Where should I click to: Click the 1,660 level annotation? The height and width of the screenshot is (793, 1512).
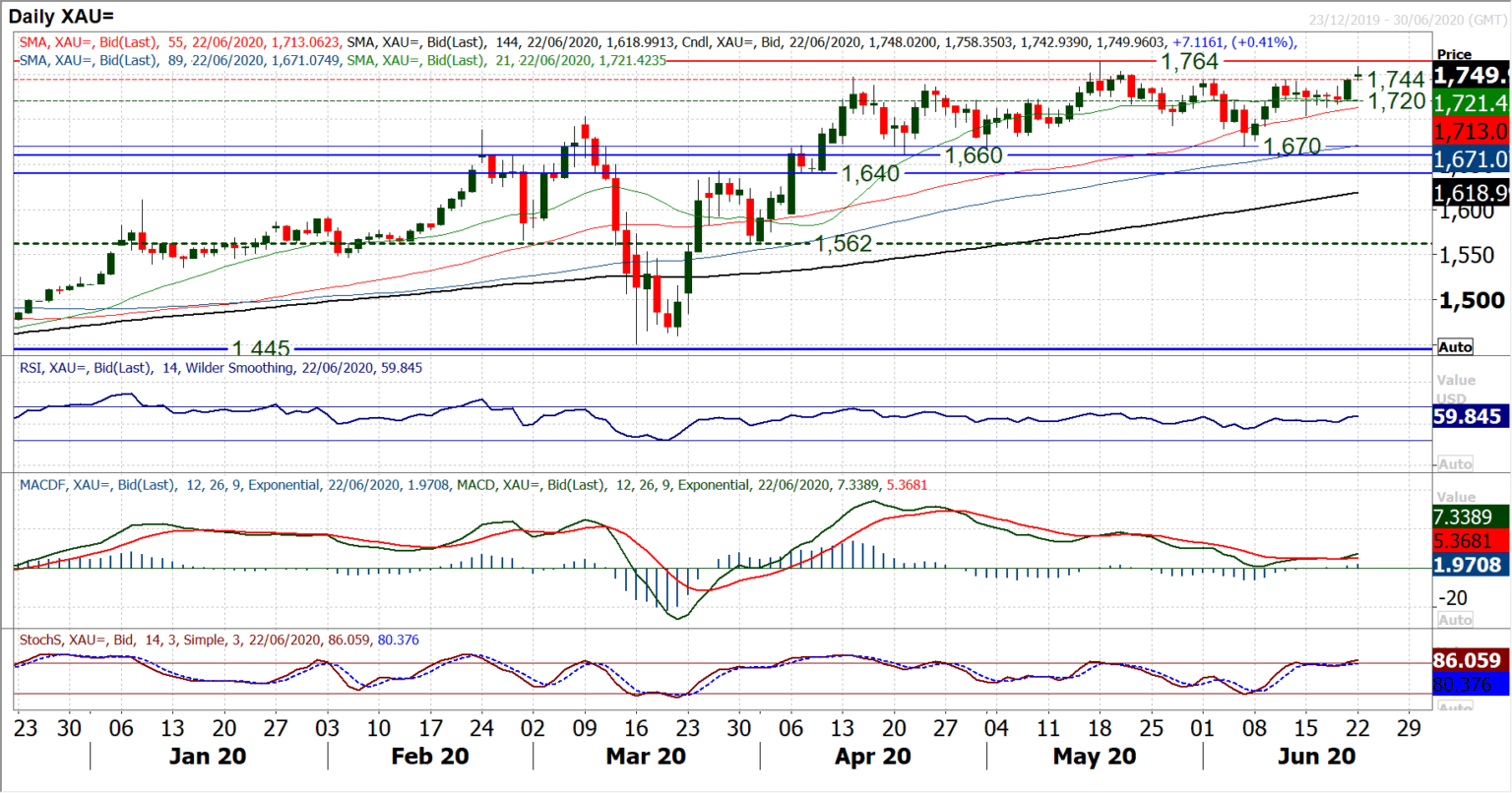[974, 155]
